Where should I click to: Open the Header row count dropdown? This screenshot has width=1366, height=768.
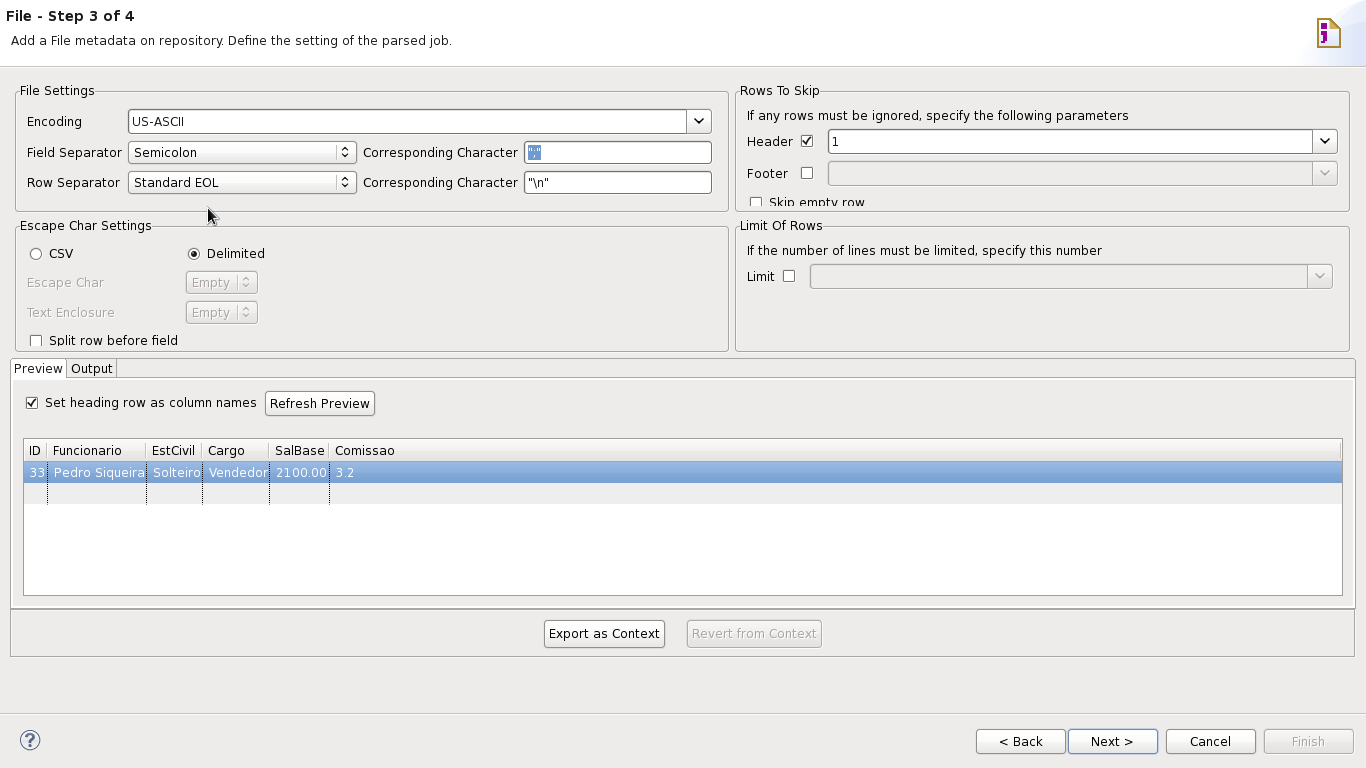[x=1324, y=142]
